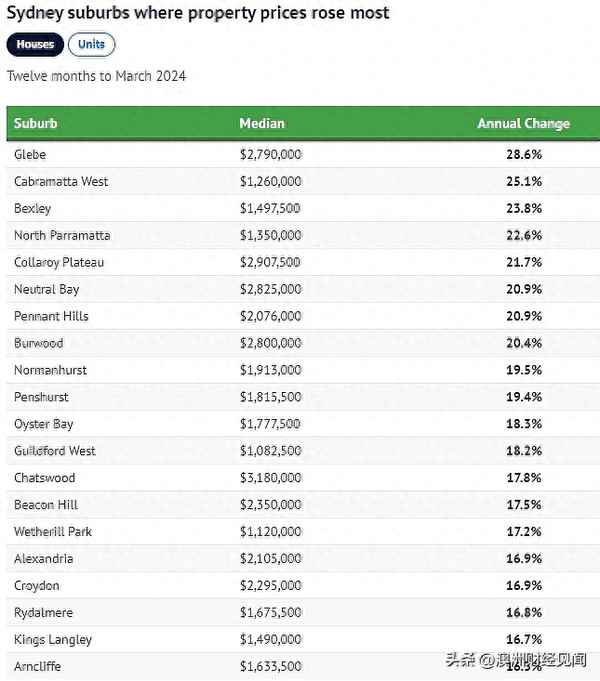The image size is (600, 681).
Task: Select Pennant Hills suburb name
Action: [x=51, y=317]
